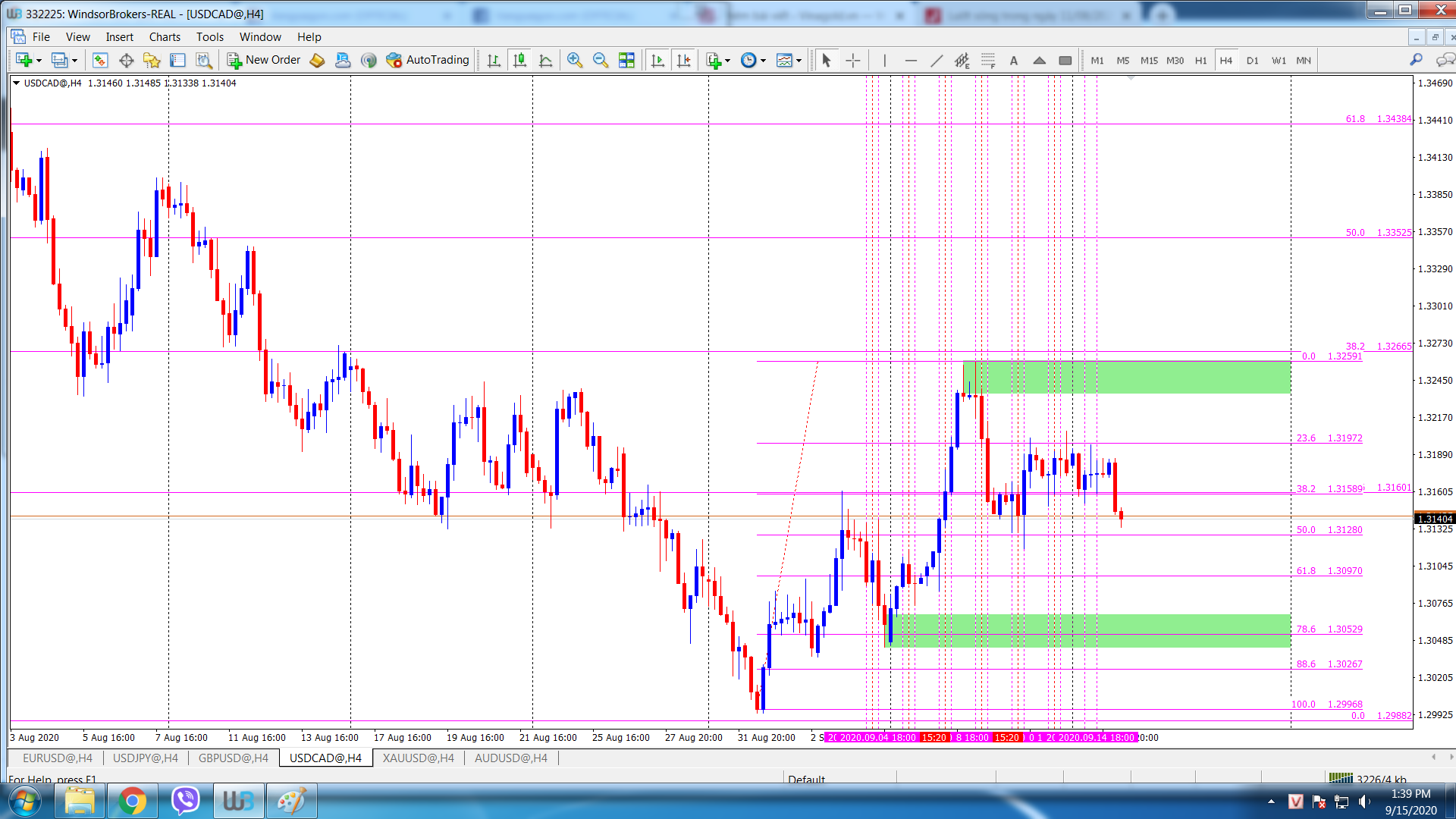Open the Charts menu
The height and width of the screenshot is (819, 1456).
[165, 36]
